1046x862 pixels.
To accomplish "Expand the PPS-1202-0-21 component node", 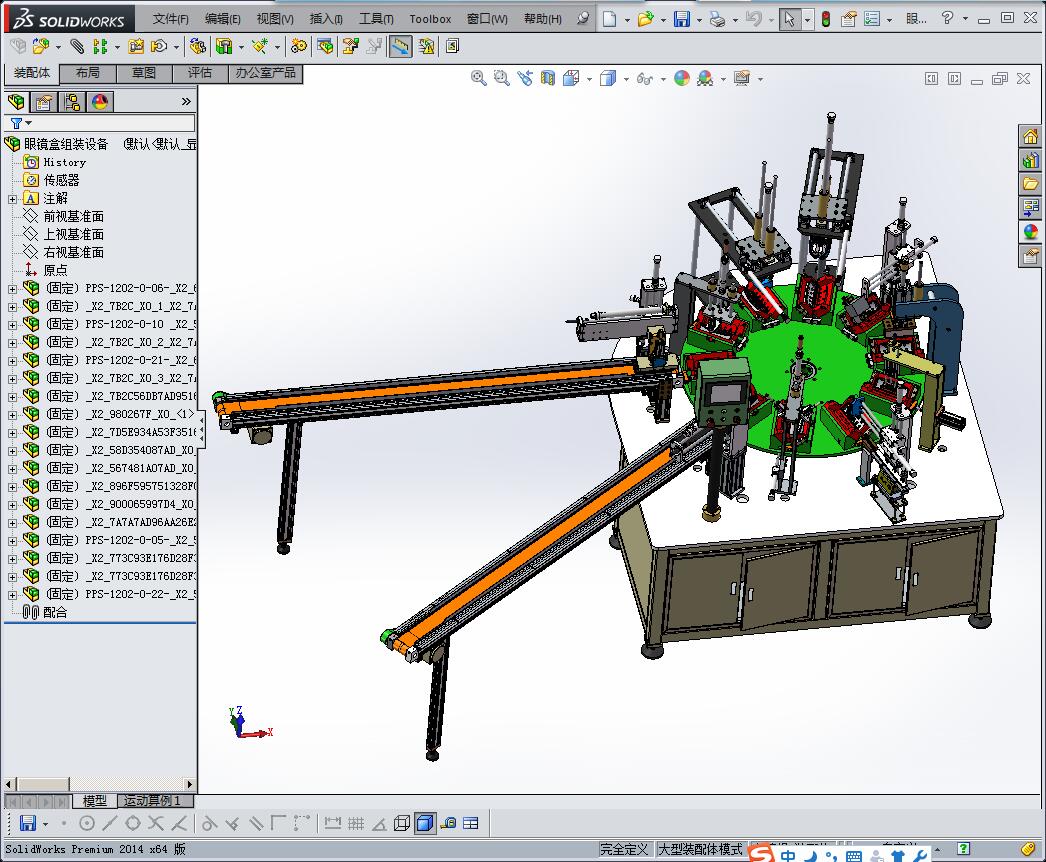I will pos(12,361).
